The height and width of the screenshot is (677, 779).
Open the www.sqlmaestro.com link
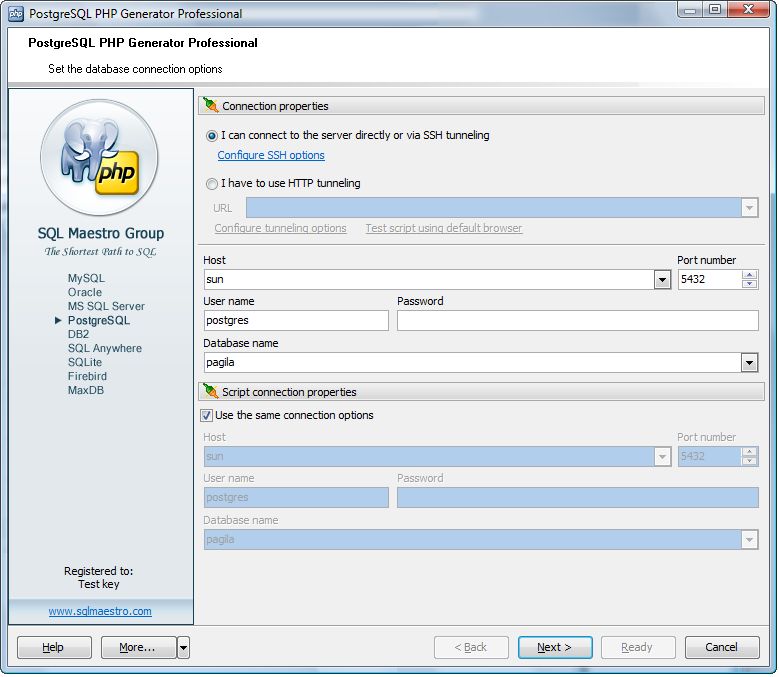[100, 611]
